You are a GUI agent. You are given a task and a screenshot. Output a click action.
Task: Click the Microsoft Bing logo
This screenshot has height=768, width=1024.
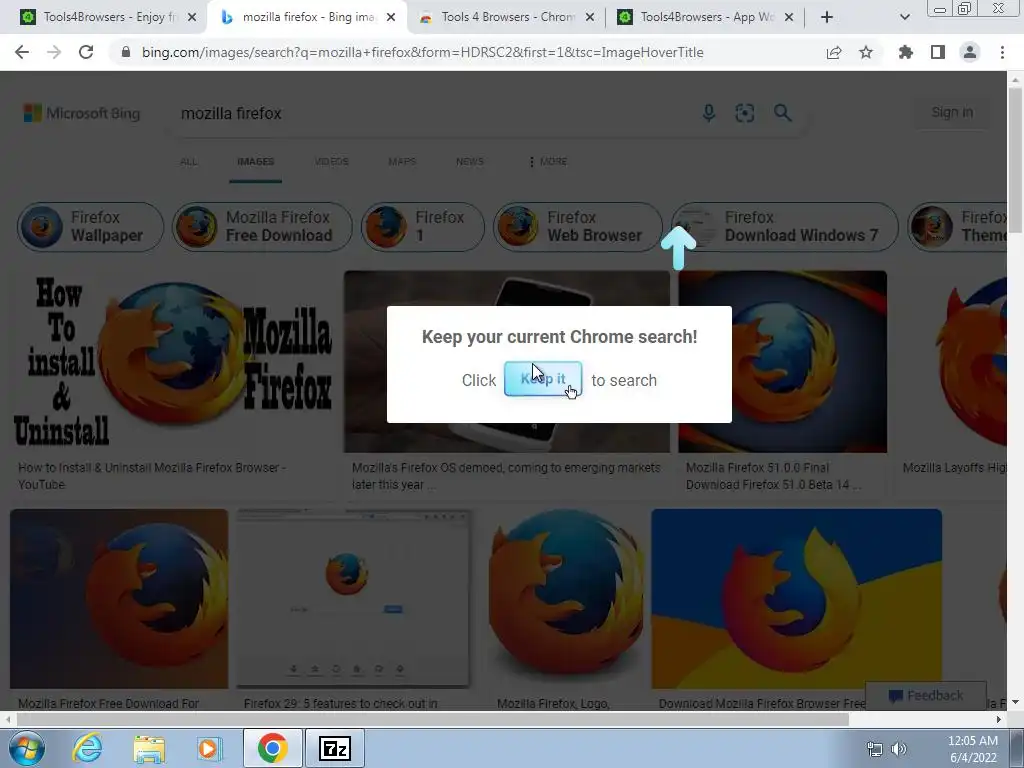(x=82, y=113)
